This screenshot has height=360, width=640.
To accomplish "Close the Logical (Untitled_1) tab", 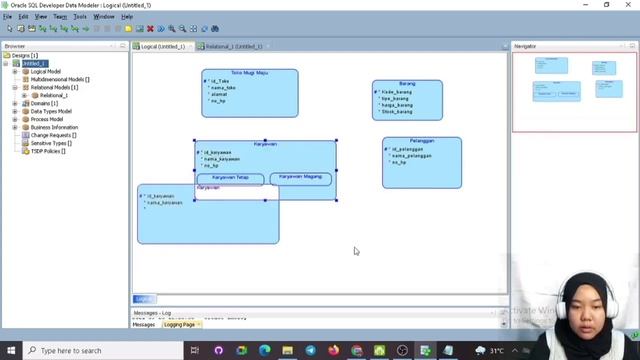I will click(190, 47).
